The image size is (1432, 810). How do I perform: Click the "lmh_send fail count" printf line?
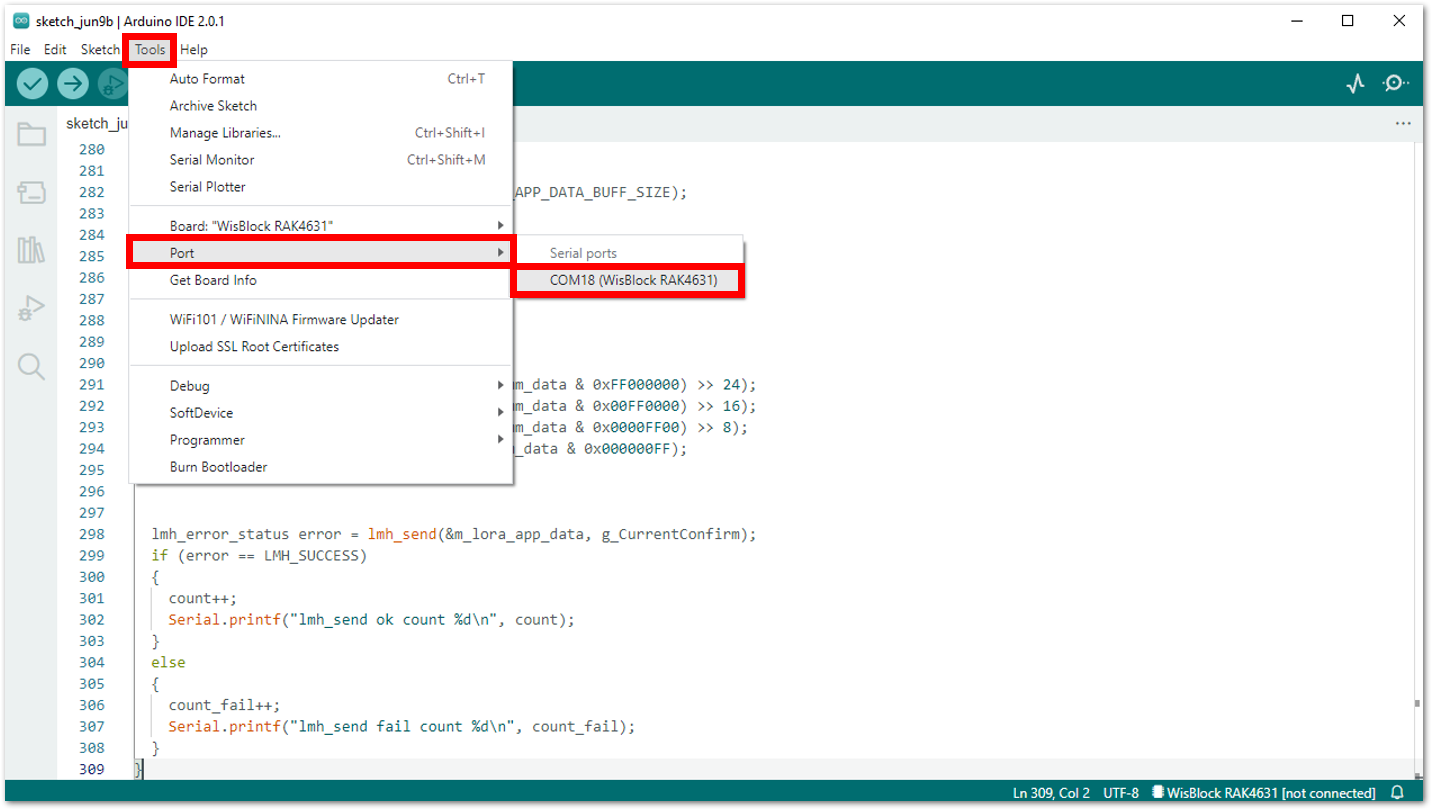tap(402, 726)
